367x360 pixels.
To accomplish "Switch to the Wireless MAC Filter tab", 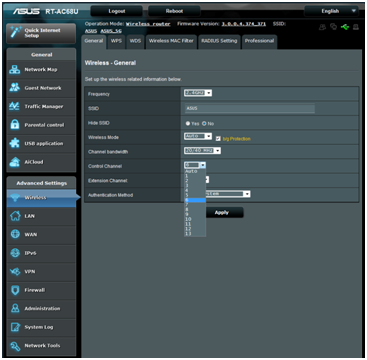I will [171, 41].
